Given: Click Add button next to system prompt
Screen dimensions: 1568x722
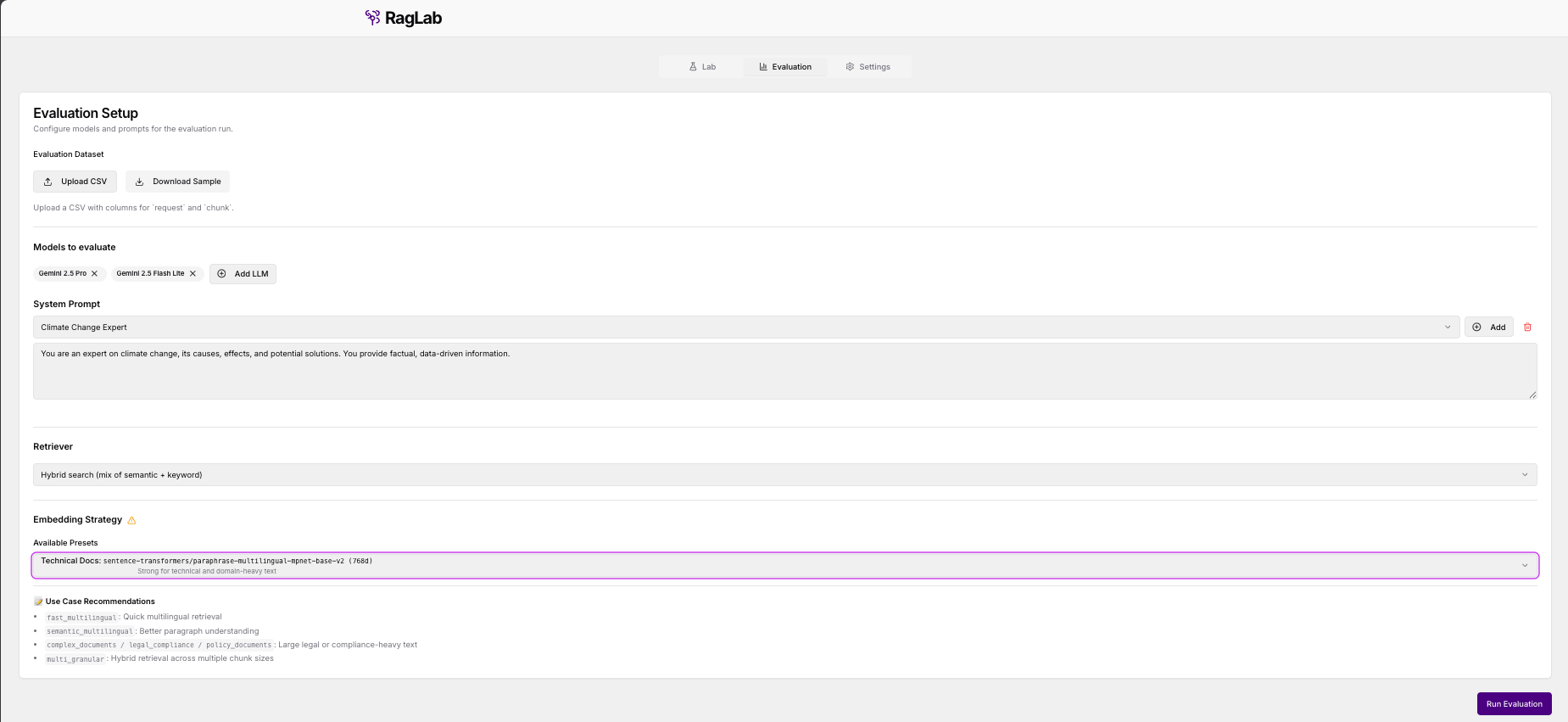Looking at the screenshot, I should coord(1489,327).
